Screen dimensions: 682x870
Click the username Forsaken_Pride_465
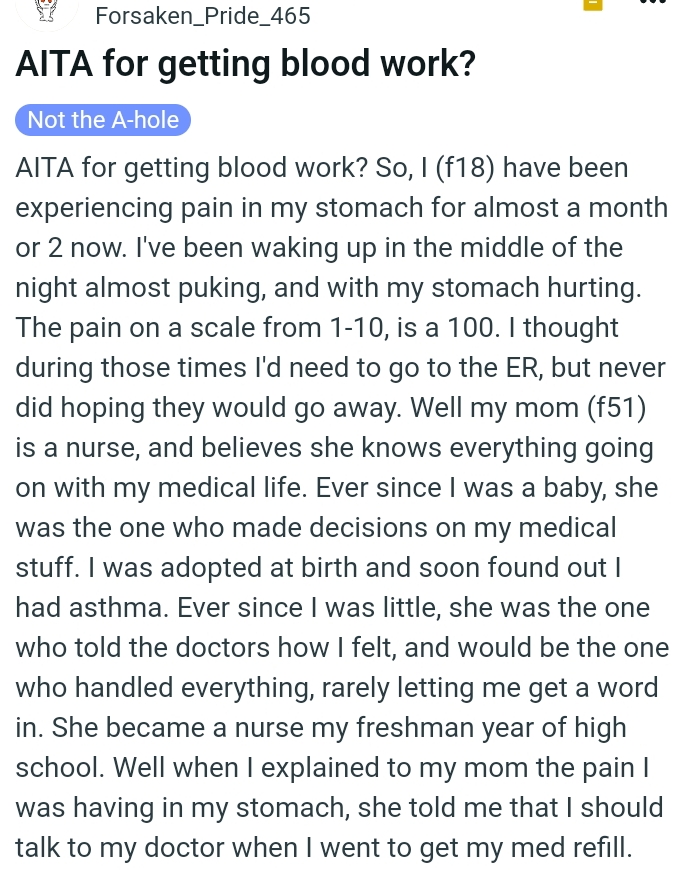(203, 16)
